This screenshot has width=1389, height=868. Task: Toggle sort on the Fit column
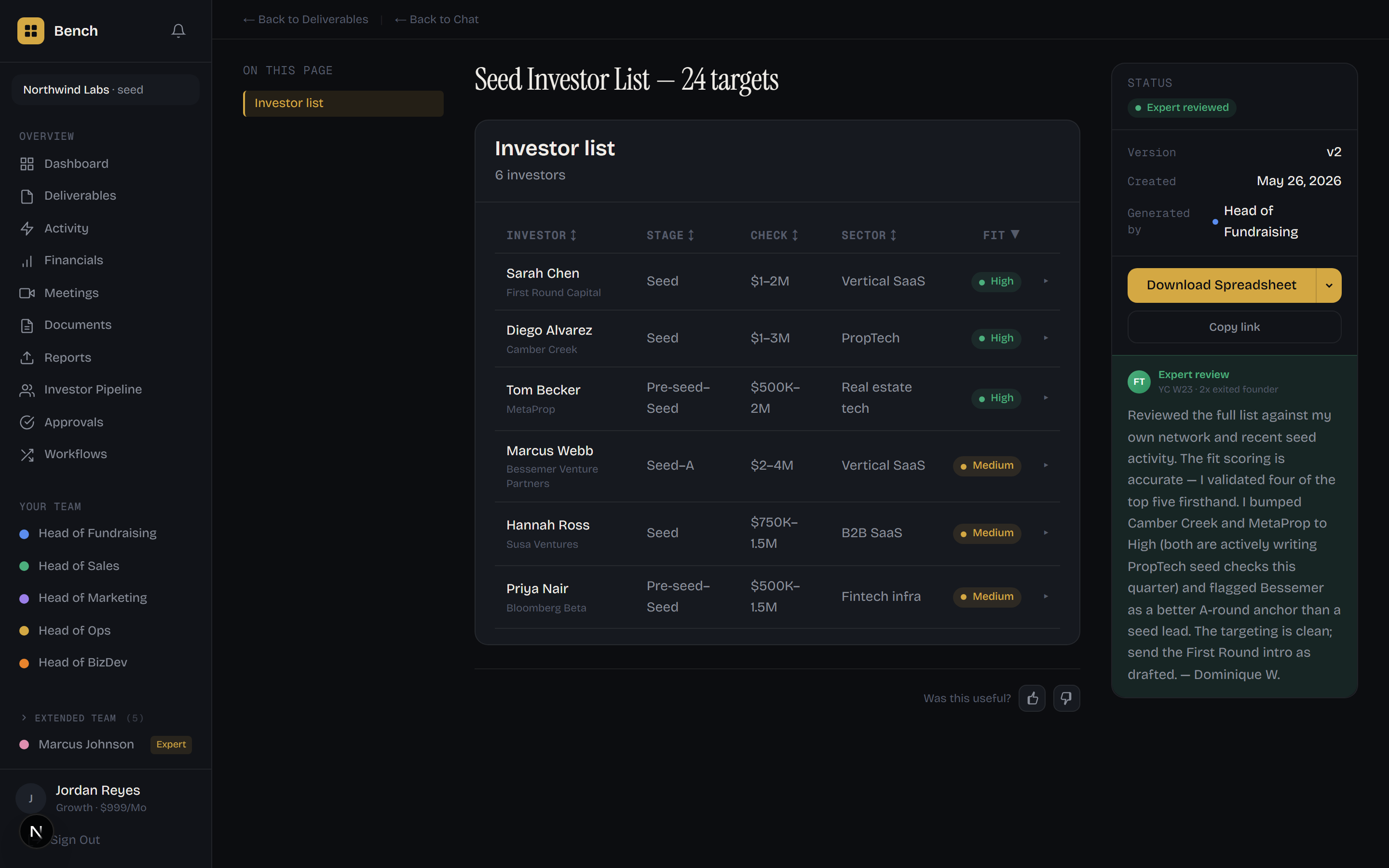point(1001,235)
